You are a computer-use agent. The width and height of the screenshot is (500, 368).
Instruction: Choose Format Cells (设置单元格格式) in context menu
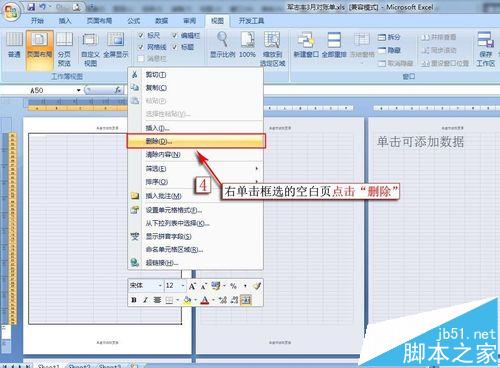pyautogui.click(x=196, y=210)
